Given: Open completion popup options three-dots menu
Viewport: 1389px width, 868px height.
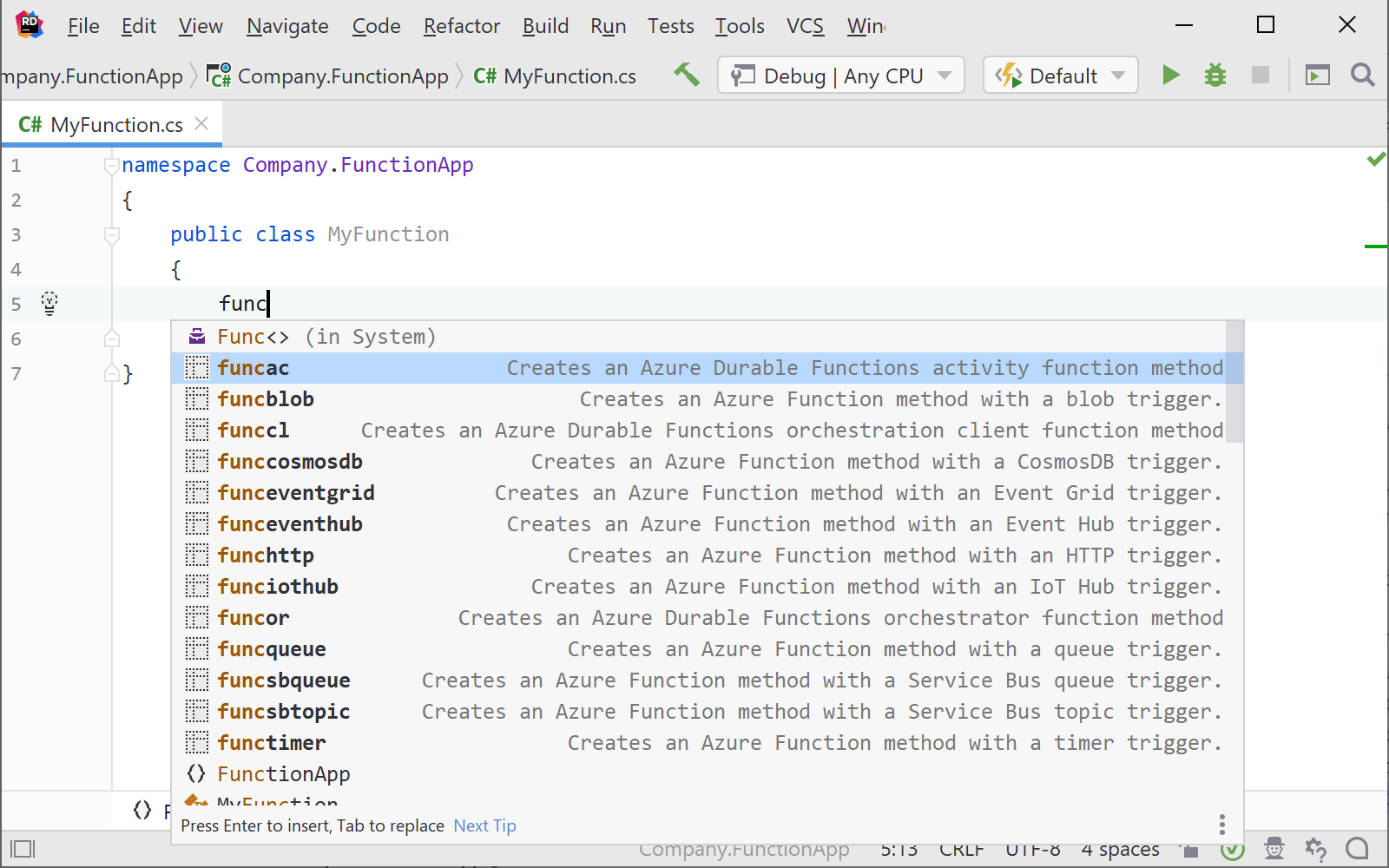Looking at the screenshot, I should point(1221,824).
